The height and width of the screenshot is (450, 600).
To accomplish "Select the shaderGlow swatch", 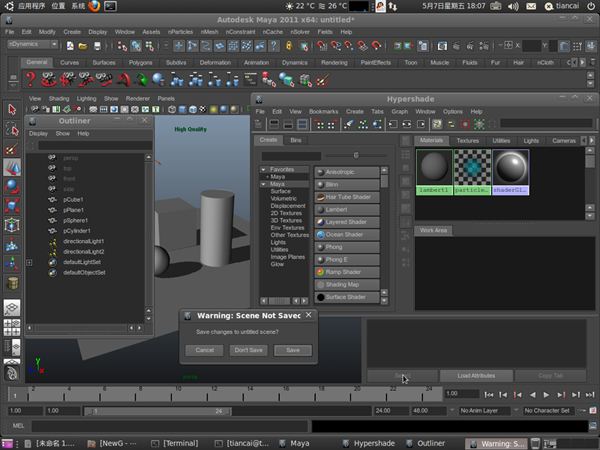I will pos(510,172).
